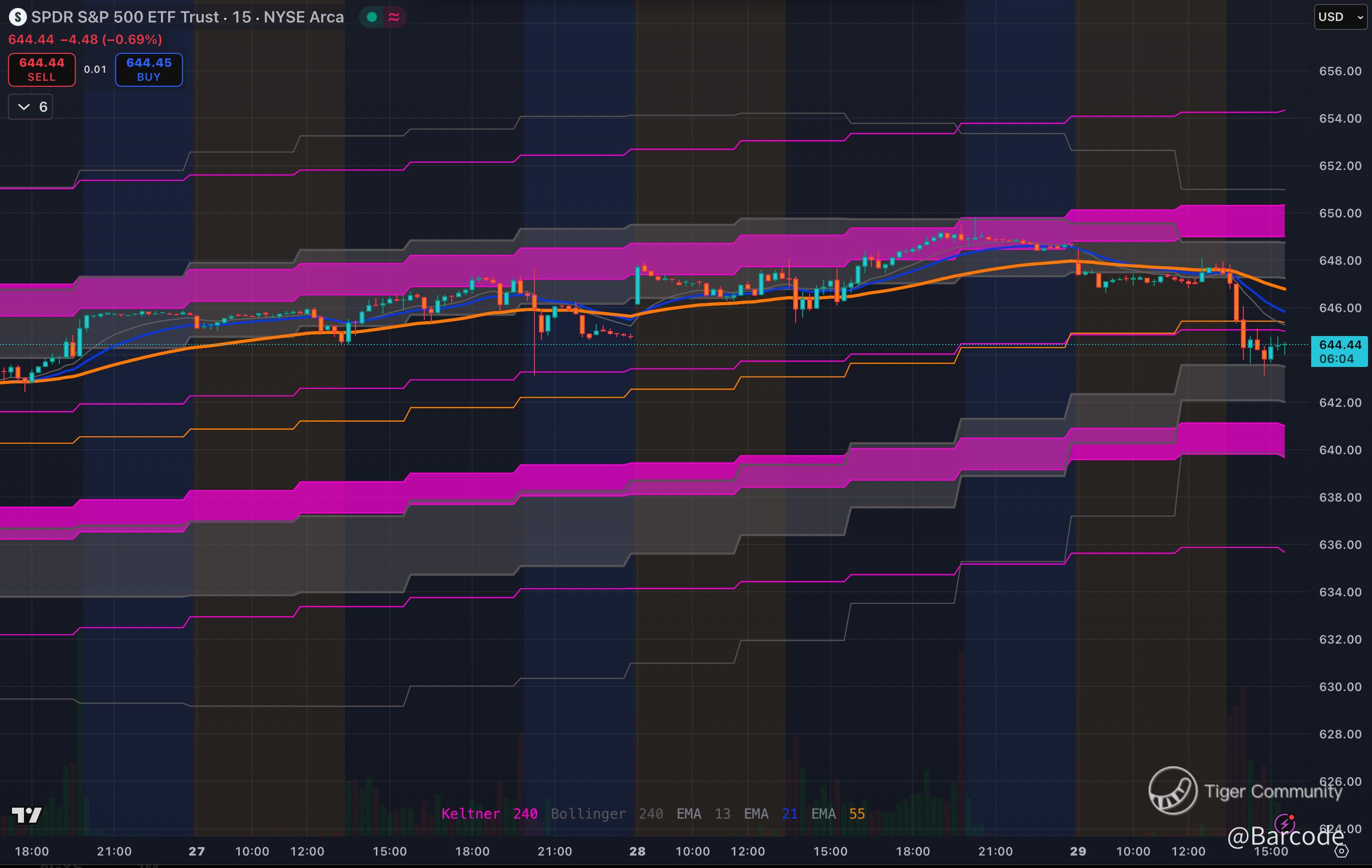Click the Bollinger 240 indicator label
Screen dimensions: 1372x868
coord(606,813)
